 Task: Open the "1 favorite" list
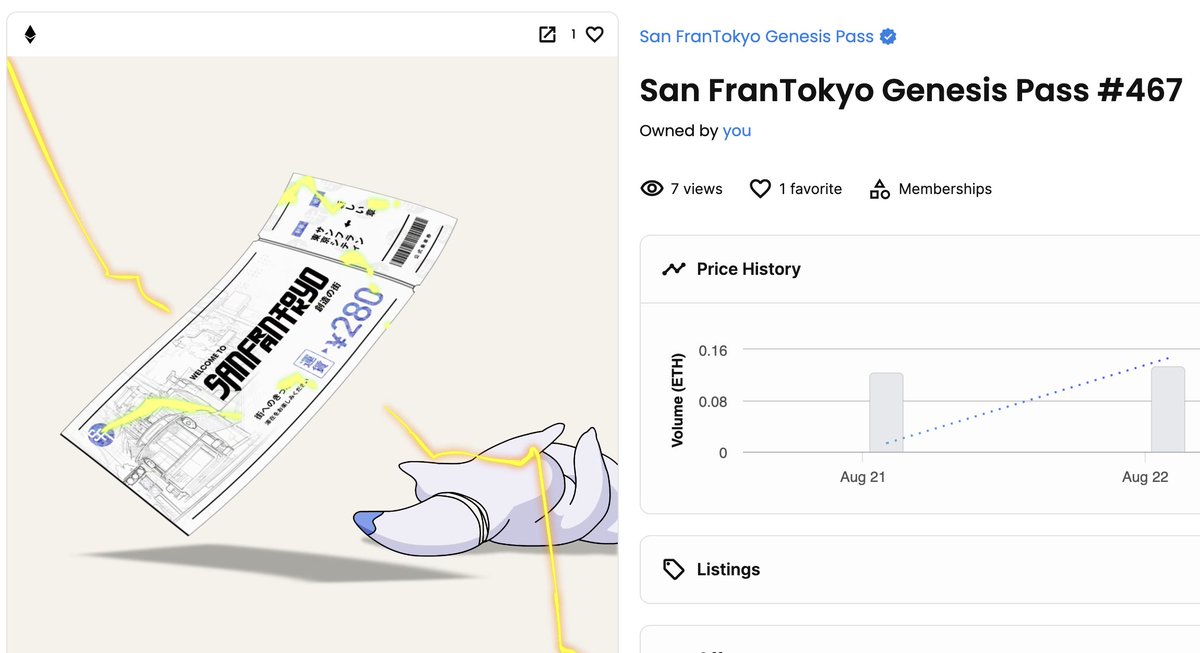810,188
